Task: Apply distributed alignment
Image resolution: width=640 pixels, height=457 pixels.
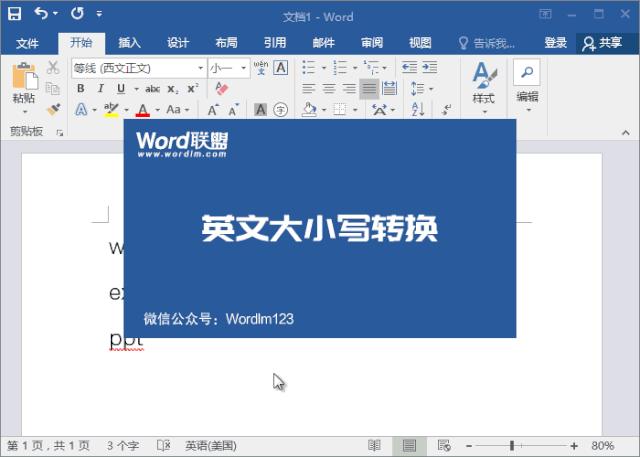Action: point(389,88)
